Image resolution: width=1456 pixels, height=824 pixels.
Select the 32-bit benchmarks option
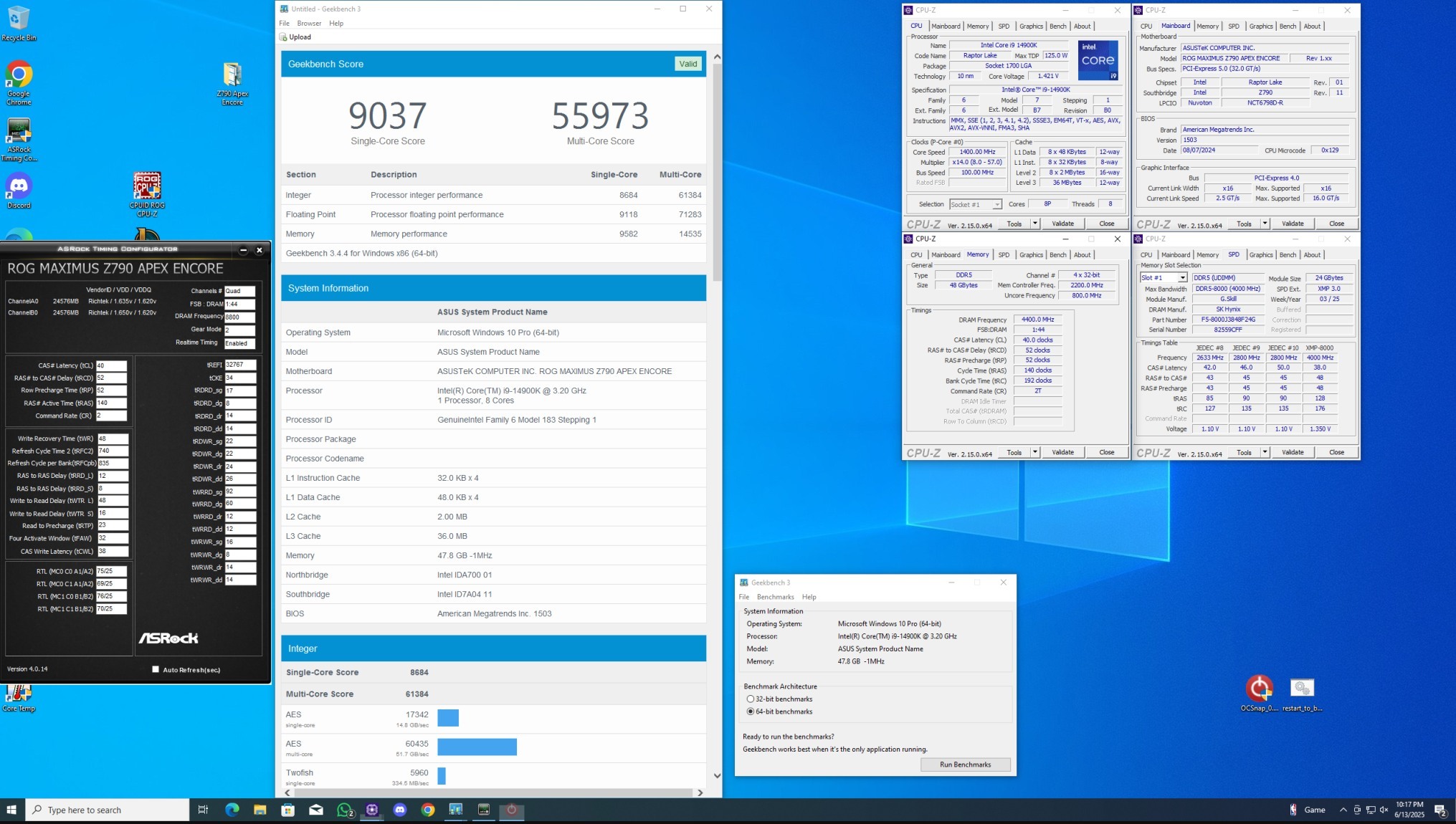point(751,699)
